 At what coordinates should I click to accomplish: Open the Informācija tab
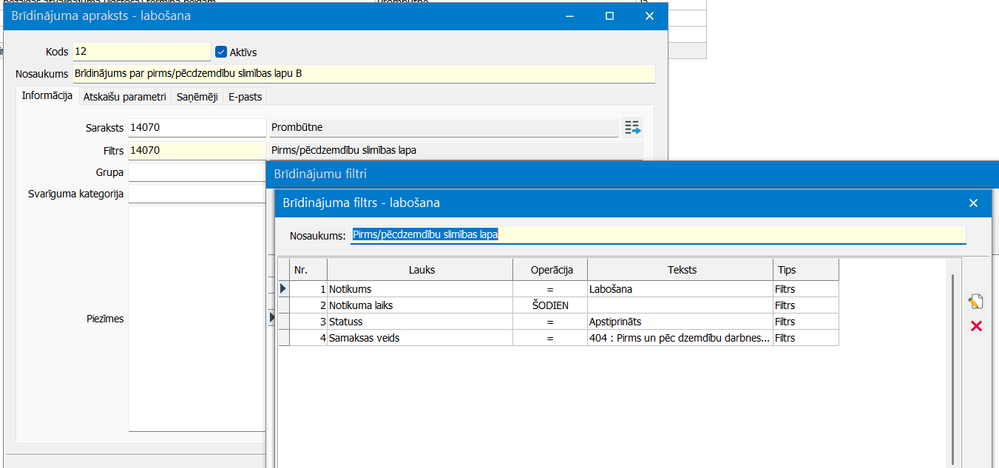[x=47, y=96]
